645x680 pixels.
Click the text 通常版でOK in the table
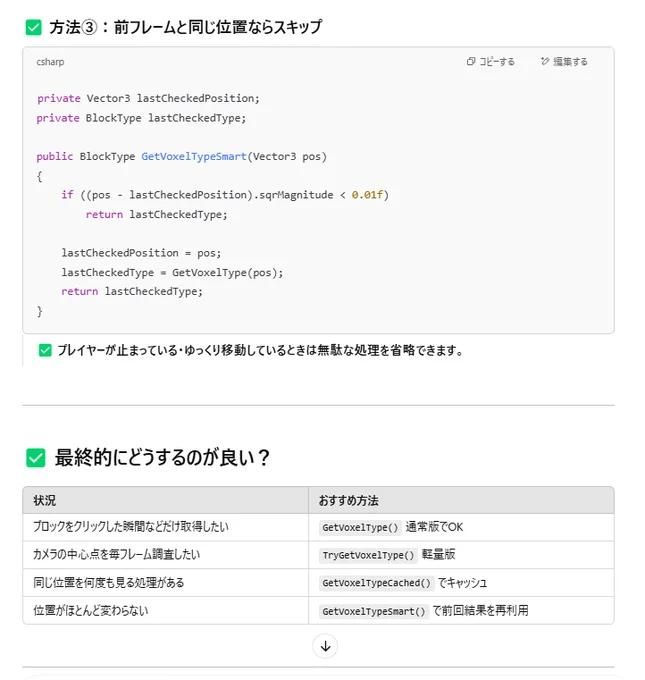pyautogui.click(x=434, y=527)
